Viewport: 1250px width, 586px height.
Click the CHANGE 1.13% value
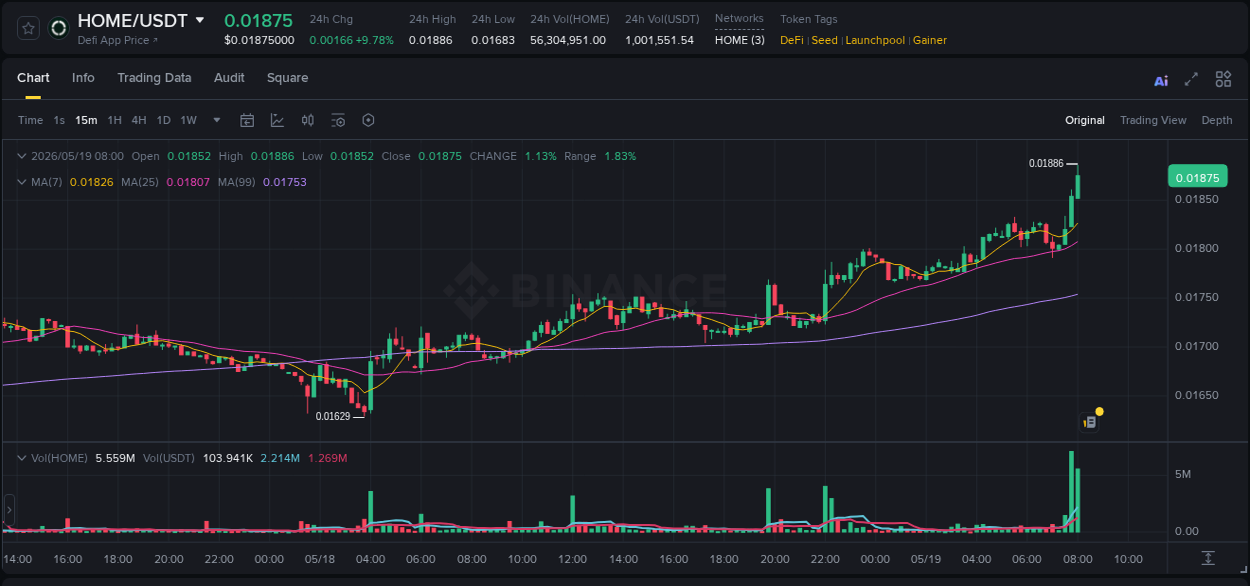coord(541,156)
